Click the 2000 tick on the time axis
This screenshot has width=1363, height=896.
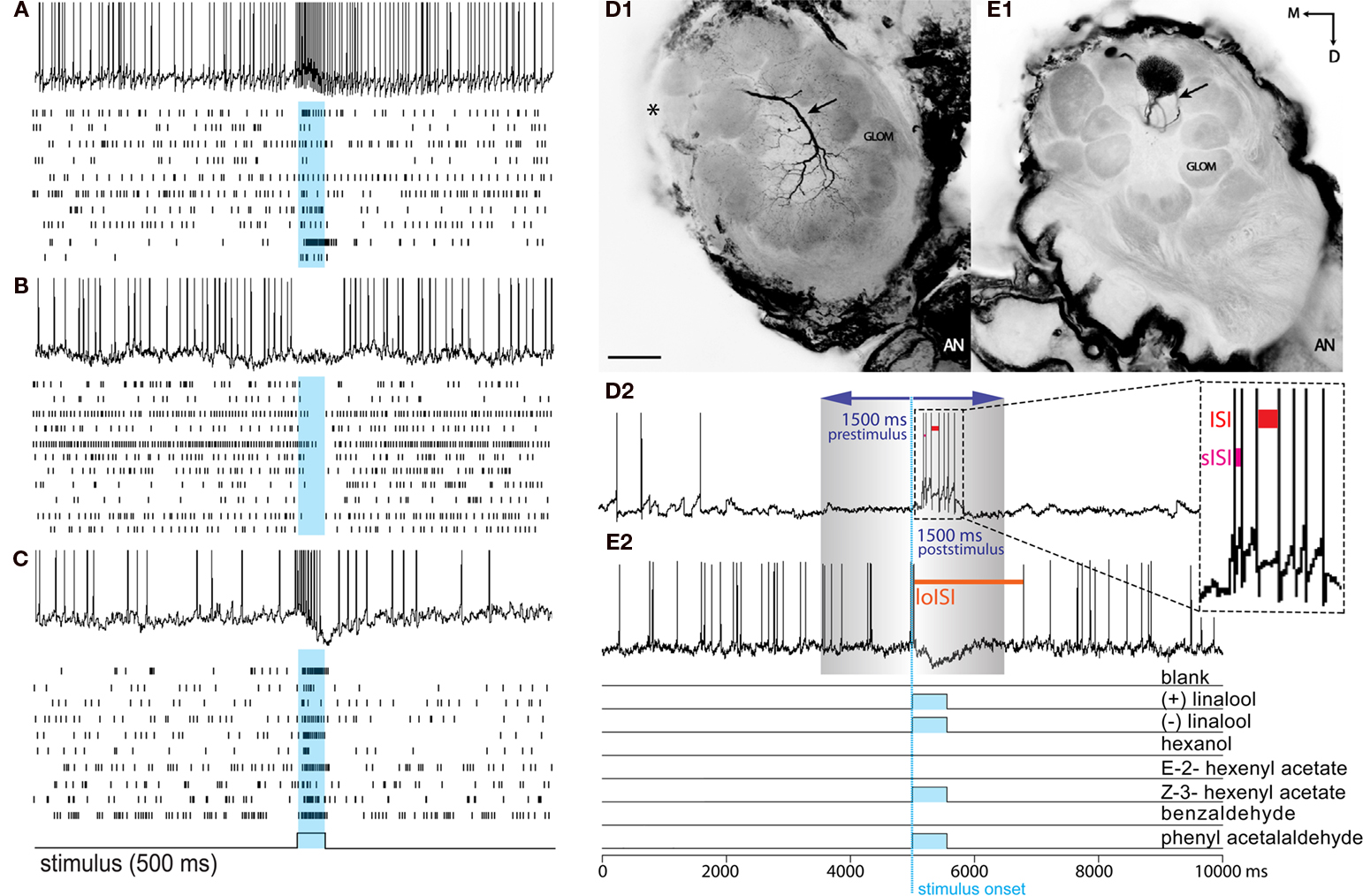(x=720, y=871)
